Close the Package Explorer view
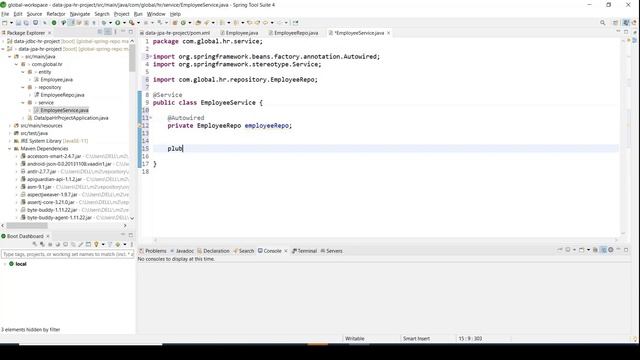The width and height of the screenshot is (640, 360). click(50, 33)
